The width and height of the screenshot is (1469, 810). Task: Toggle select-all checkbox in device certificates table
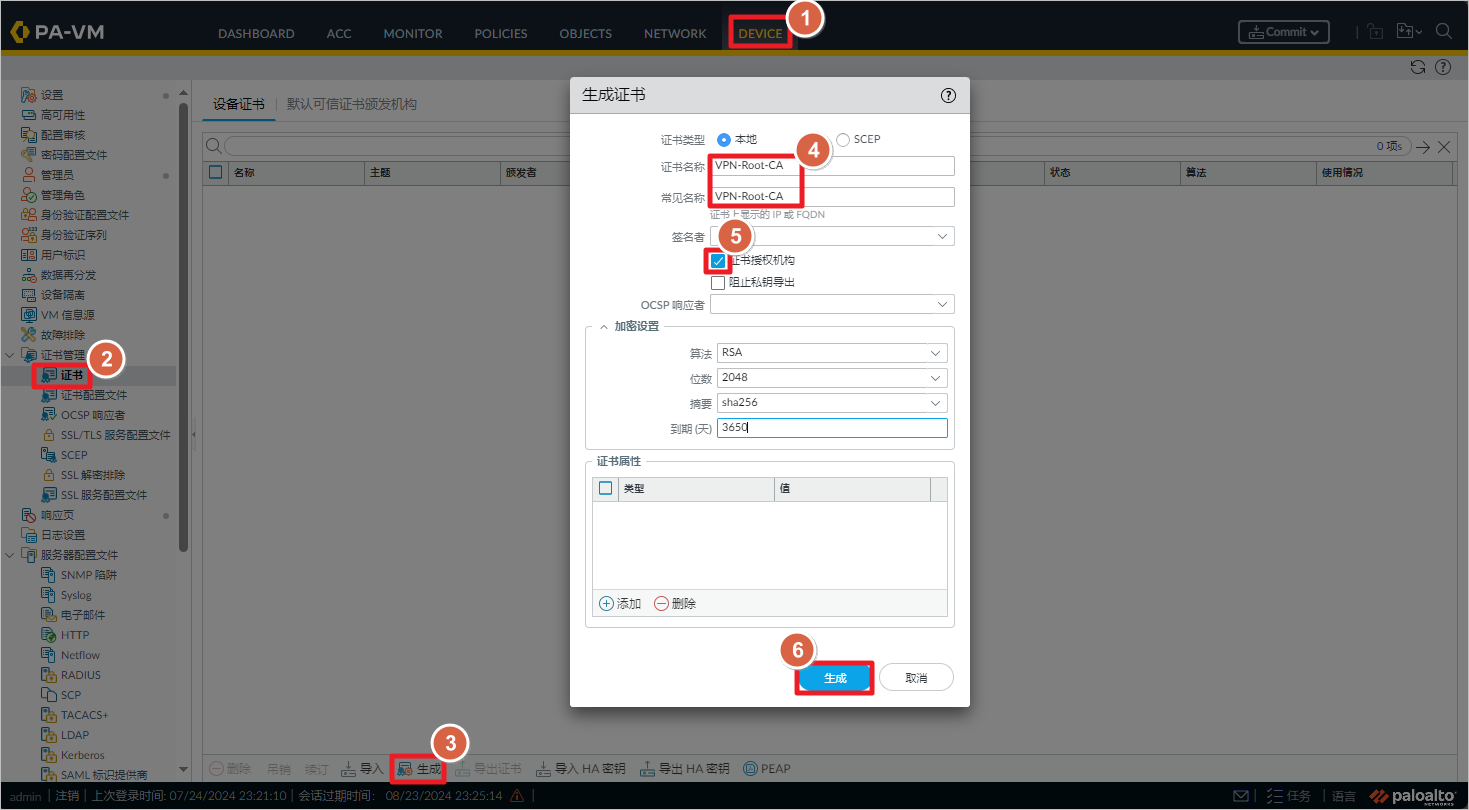pos(215,173)
